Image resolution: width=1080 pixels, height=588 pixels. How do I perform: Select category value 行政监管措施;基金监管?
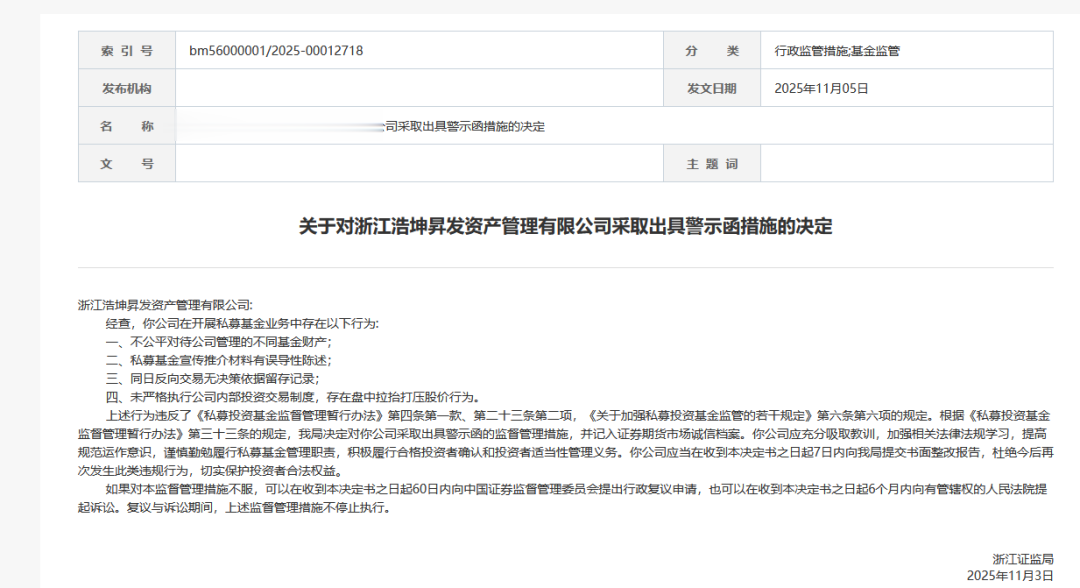[x=837, y=51]
